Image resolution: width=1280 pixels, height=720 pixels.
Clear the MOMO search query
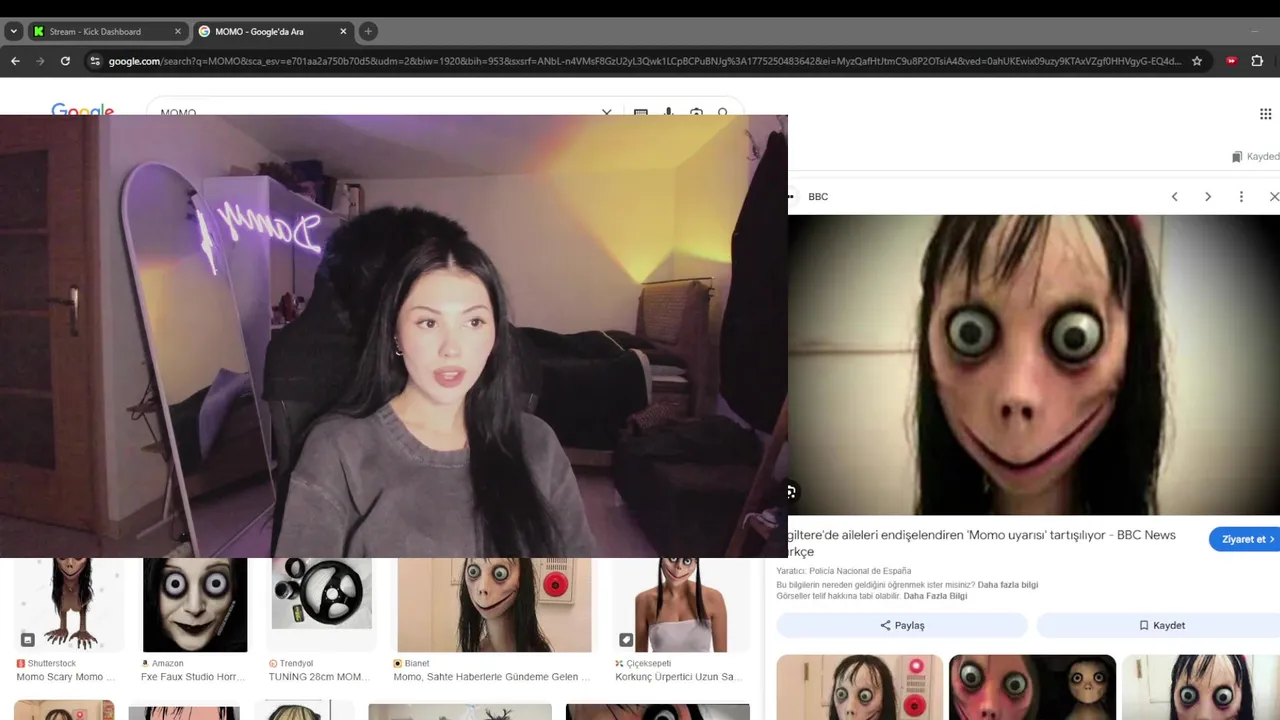pos(606,111)
